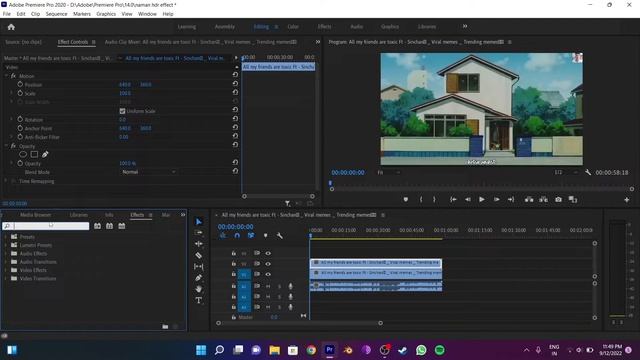Filter properties funnel in Effect Controls

[x=288, y=203]
